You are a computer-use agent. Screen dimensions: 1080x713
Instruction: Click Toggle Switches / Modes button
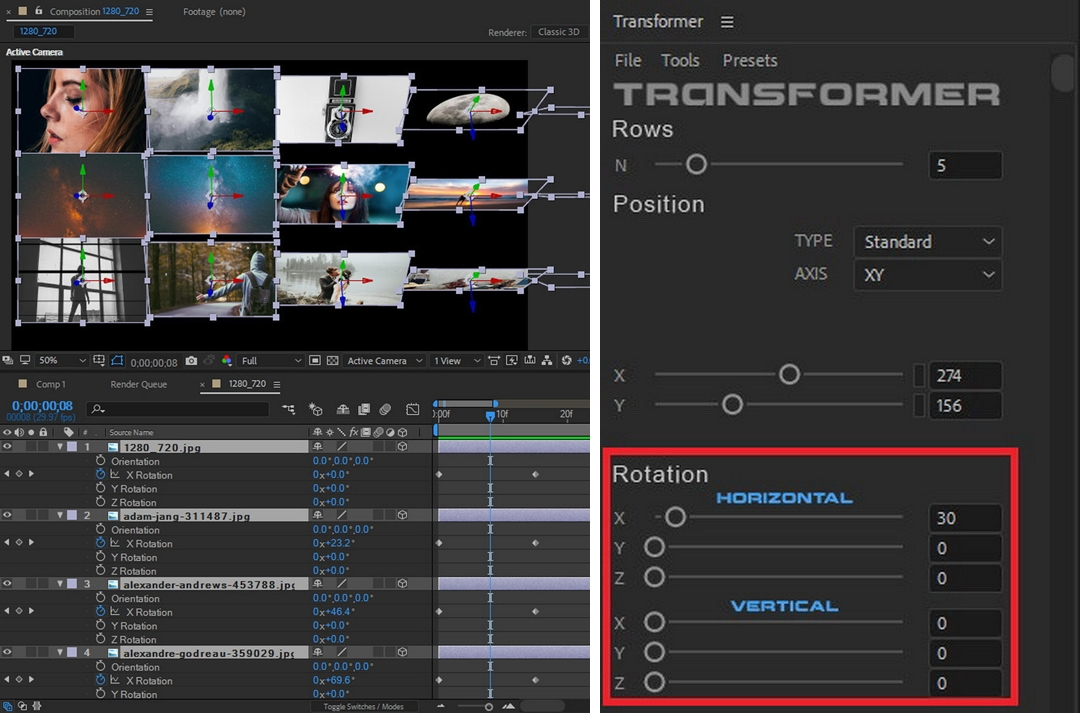(363, 706)
